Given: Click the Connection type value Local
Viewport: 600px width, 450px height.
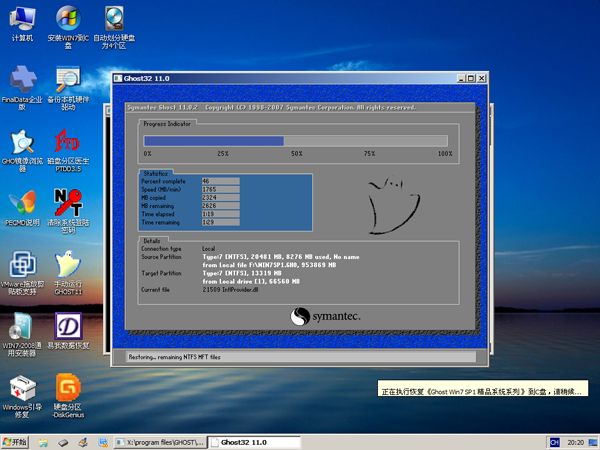Looking at the screenshot, I should (209, 249).
